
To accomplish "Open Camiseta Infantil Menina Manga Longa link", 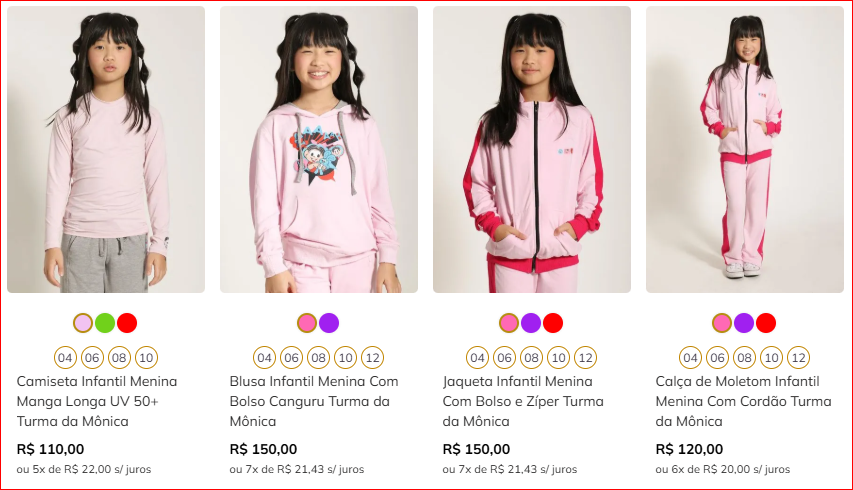I will click(x=97, y=401).
